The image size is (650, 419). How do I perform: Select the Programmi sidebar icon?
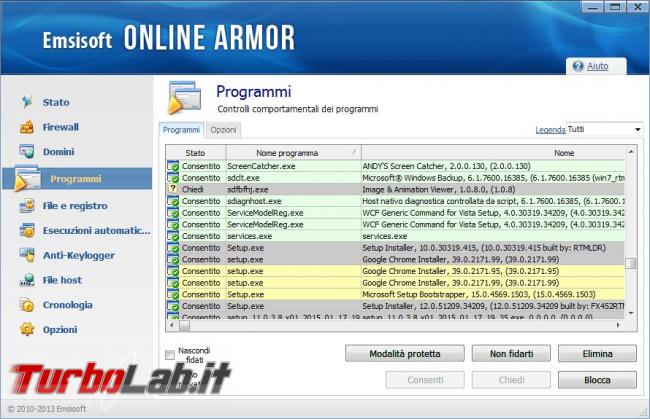[27, 179]
